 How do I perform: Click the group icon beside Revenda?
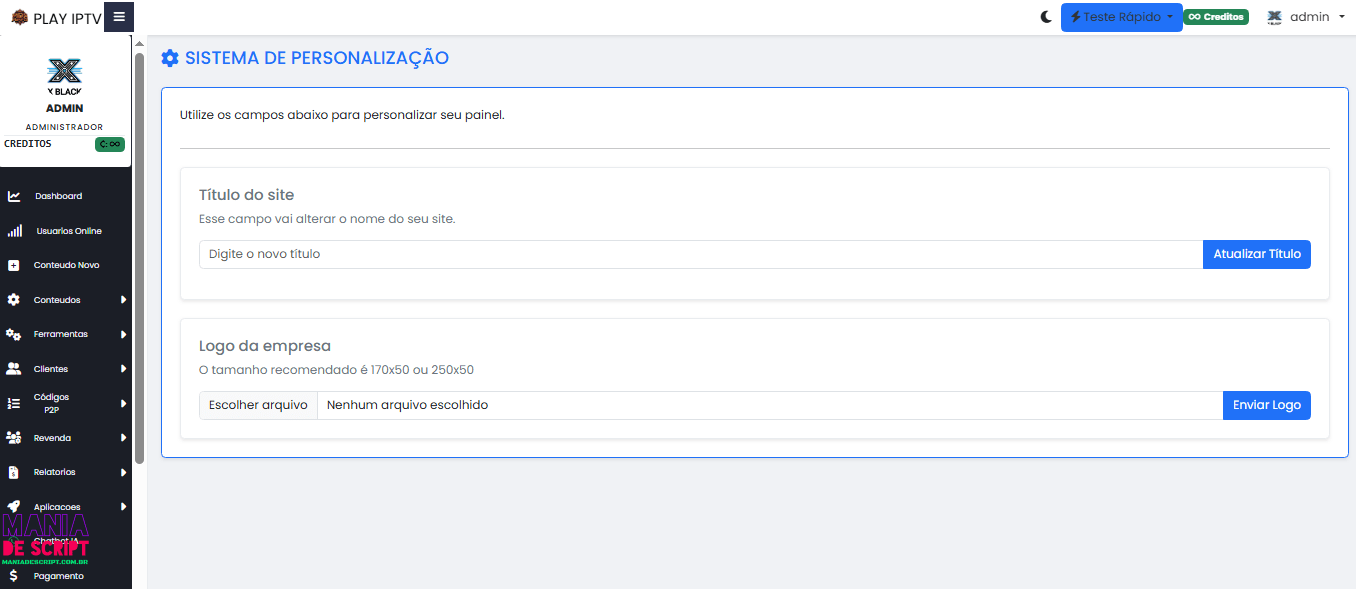point(14,438)
